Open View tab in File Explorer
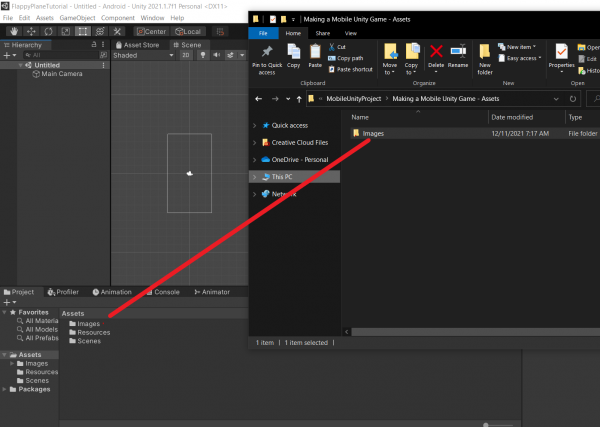600x427 pixels. tap(351, 33)
